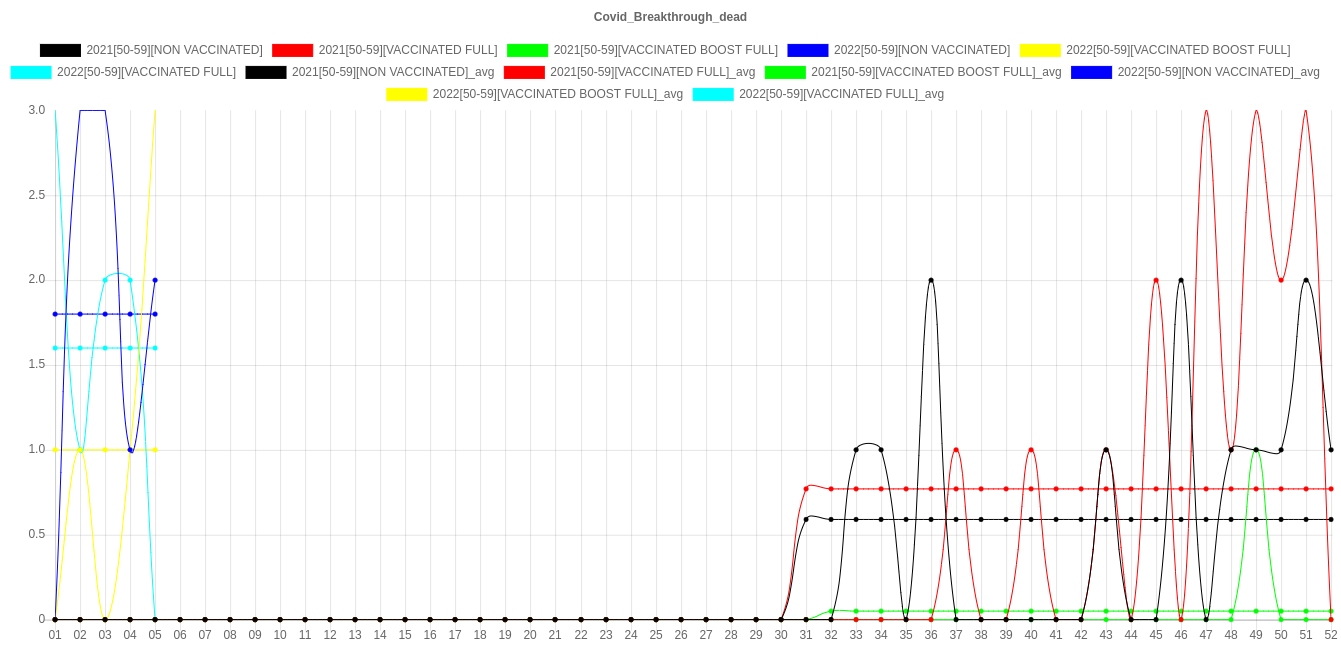Click the 2021[50-59][NON VACCINATED] legend label in first row

click(174, 50)
